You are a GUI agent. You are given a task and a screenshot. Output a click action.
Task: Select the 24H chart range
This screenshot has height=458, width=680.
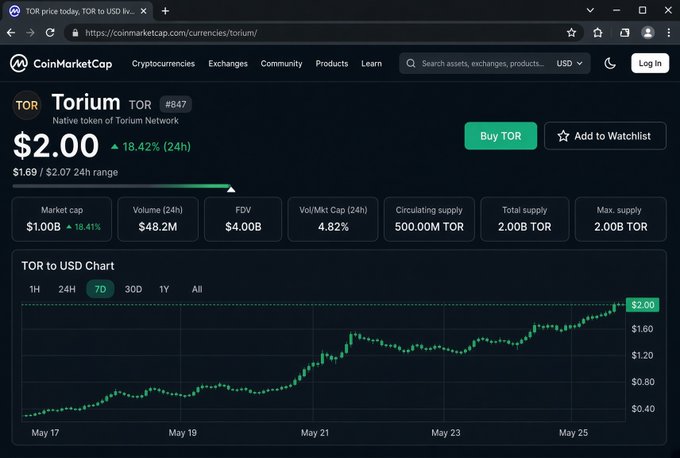click(x=67, y=289)
